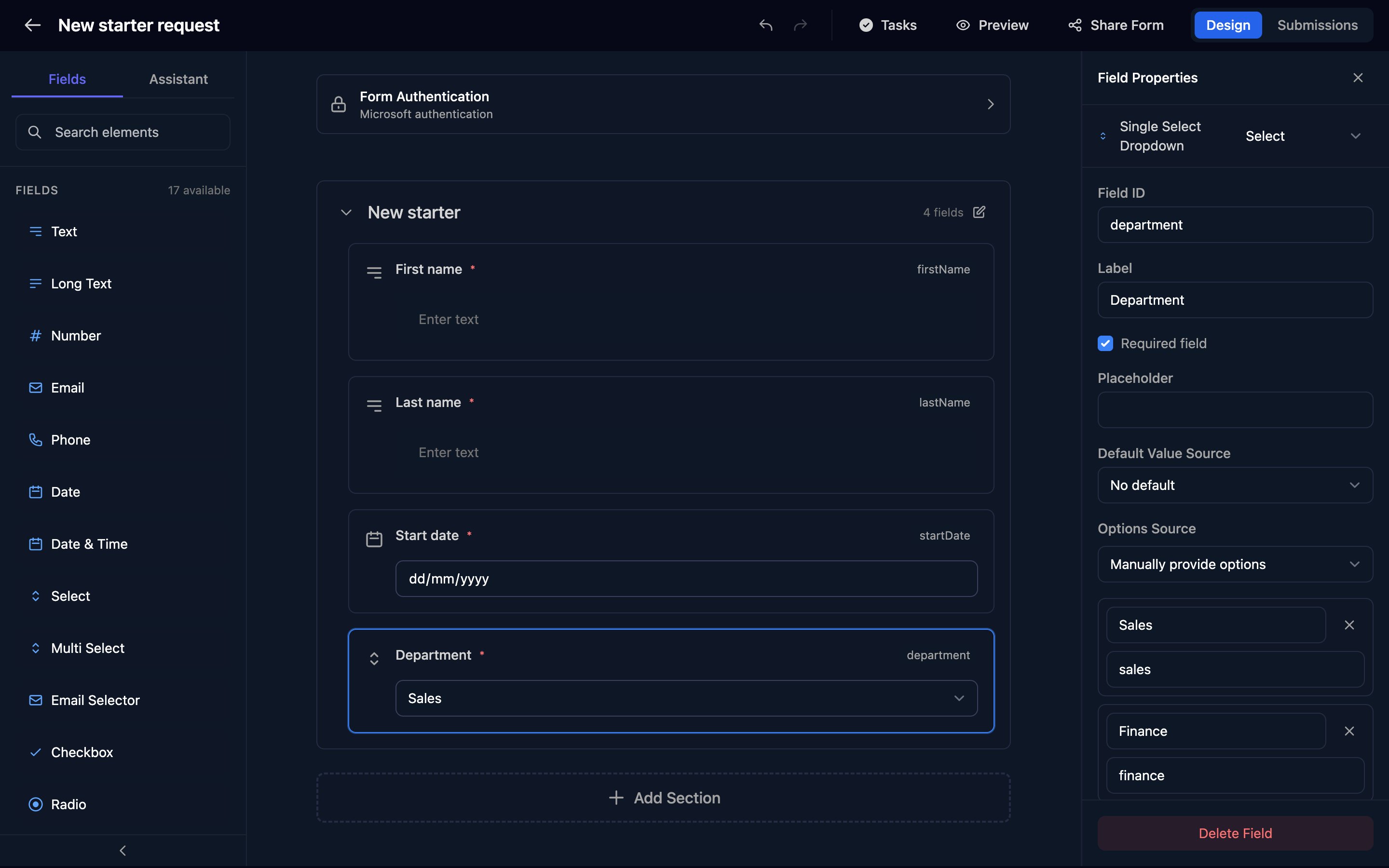The height and width of the screenshot is (868, 1389).
Task: Remove the Finance option
Action: [1349, 731]
